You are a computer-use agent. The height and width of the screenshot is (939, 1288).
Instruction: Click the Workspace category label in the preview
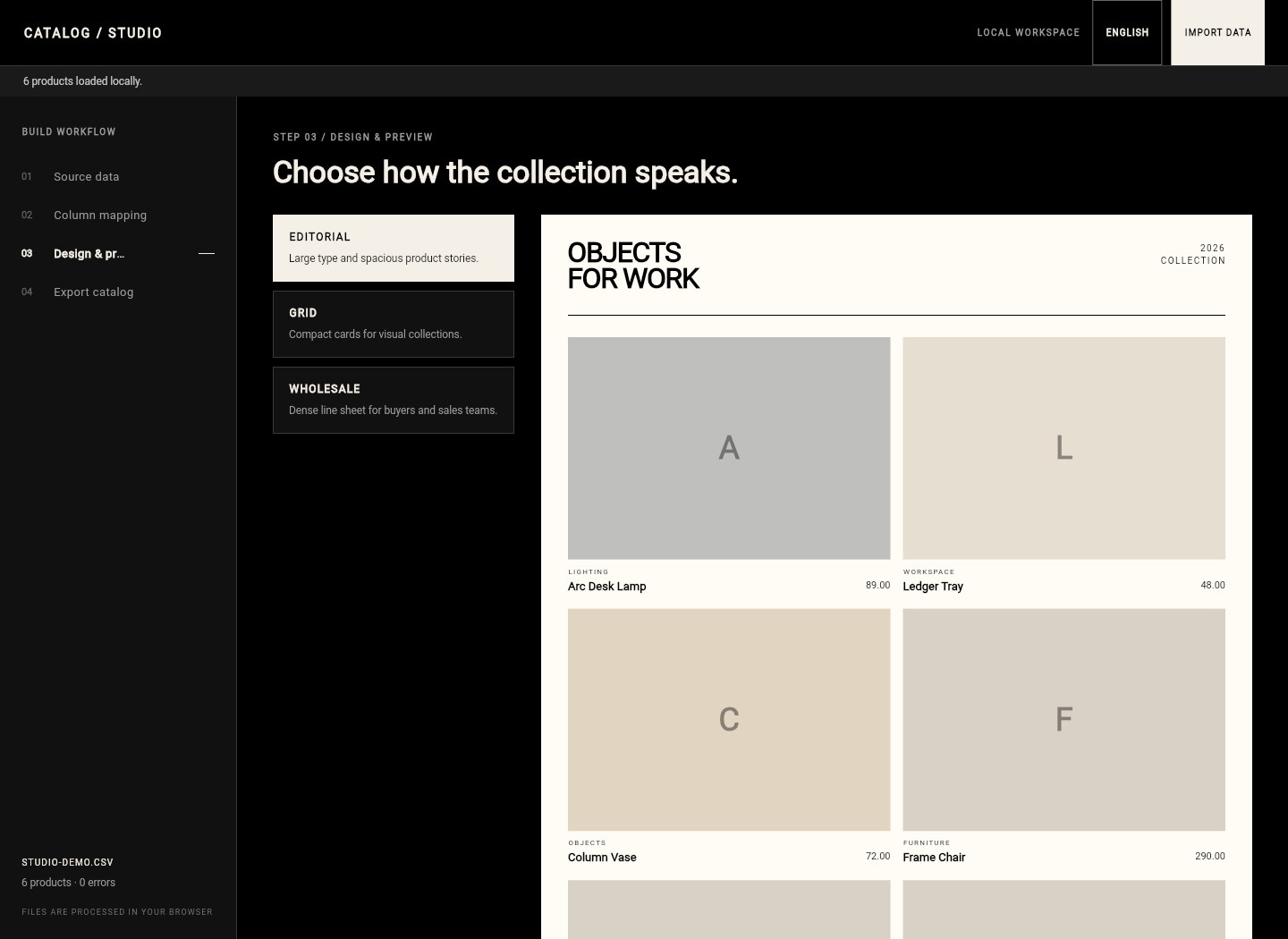pyautogui.click(x=929, y=572)
